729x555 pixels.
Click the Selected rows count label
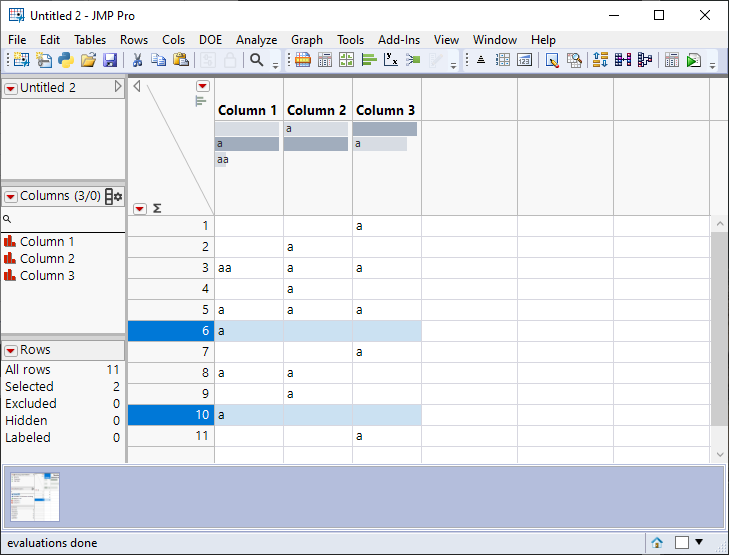coord(29,387)
